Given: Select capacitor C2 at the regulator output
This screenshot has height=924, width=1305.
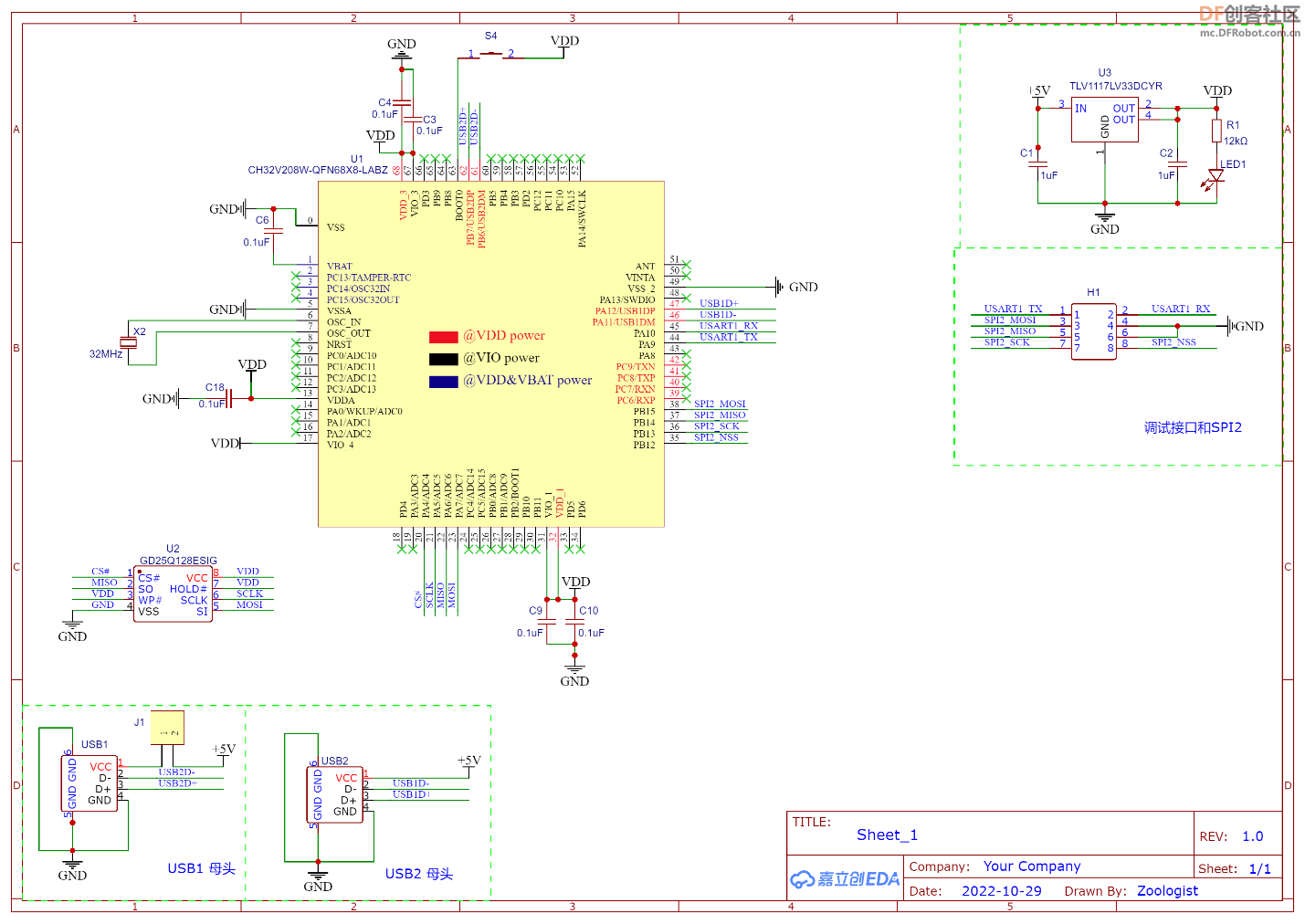Looking at the screenshot, I should coord(1177,163).
